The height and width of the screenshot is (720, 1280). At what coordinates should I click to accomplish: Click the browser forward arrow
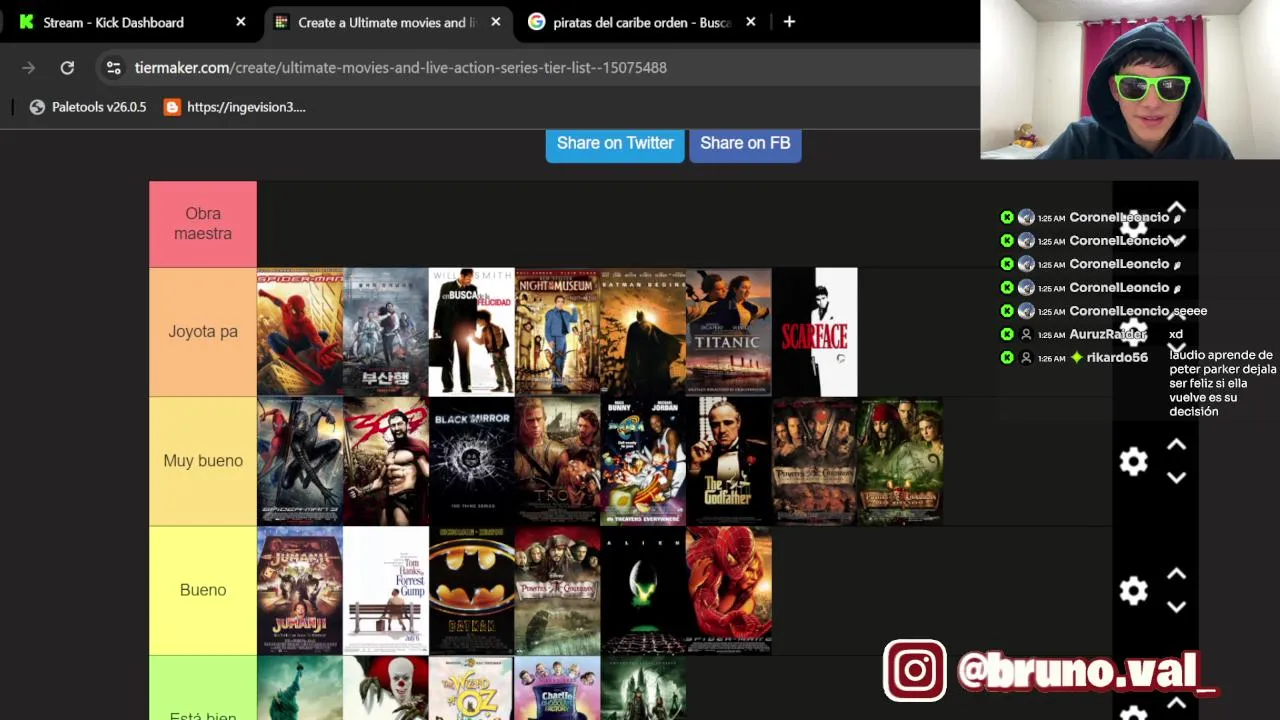coord(28,68)
